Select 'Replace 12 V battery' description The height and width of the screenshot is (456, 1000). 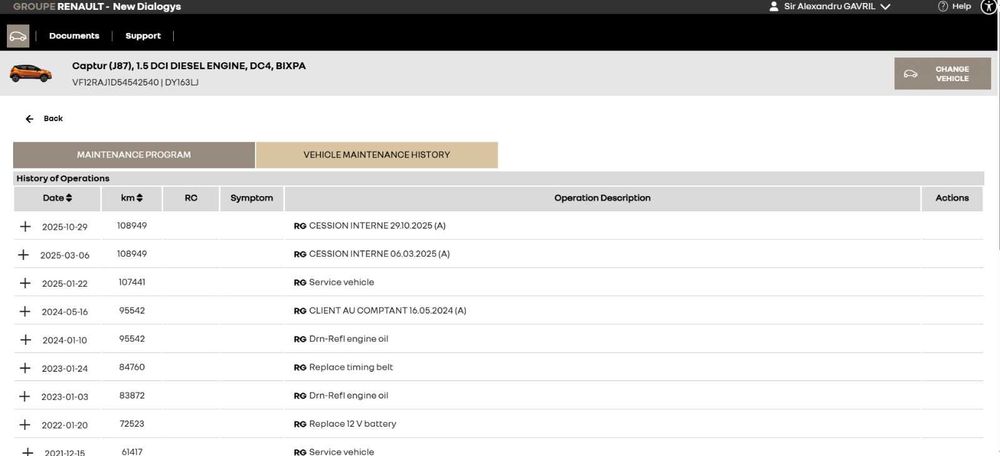point(352,423)
